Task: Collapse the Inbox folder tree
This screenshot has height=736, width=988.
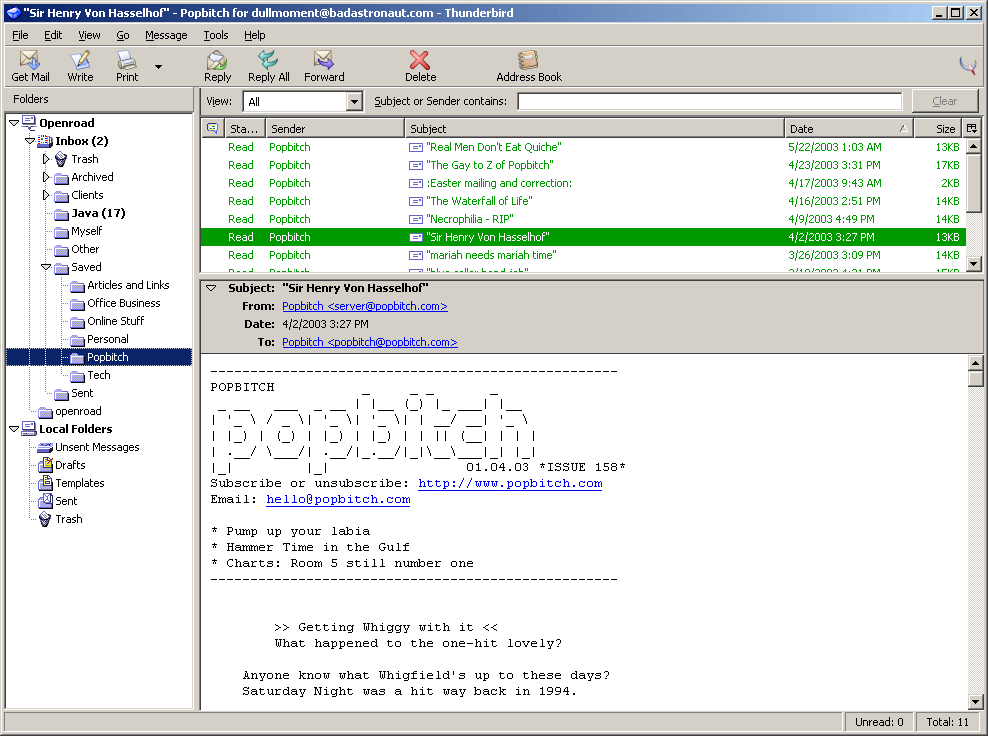Action: point(30,141)
